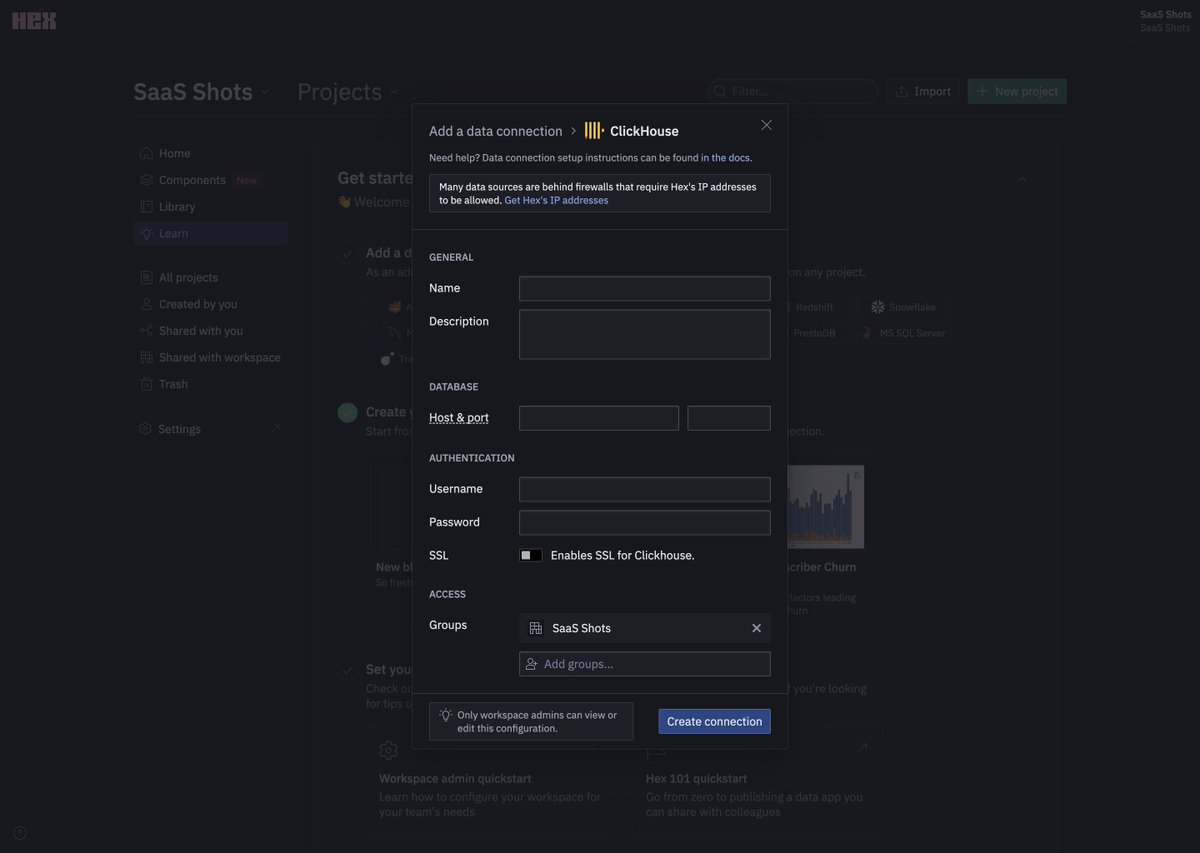The height and width of the screenshot is (853, 1200).
Task: Click the Create connection button
Action: click(714, 722)
